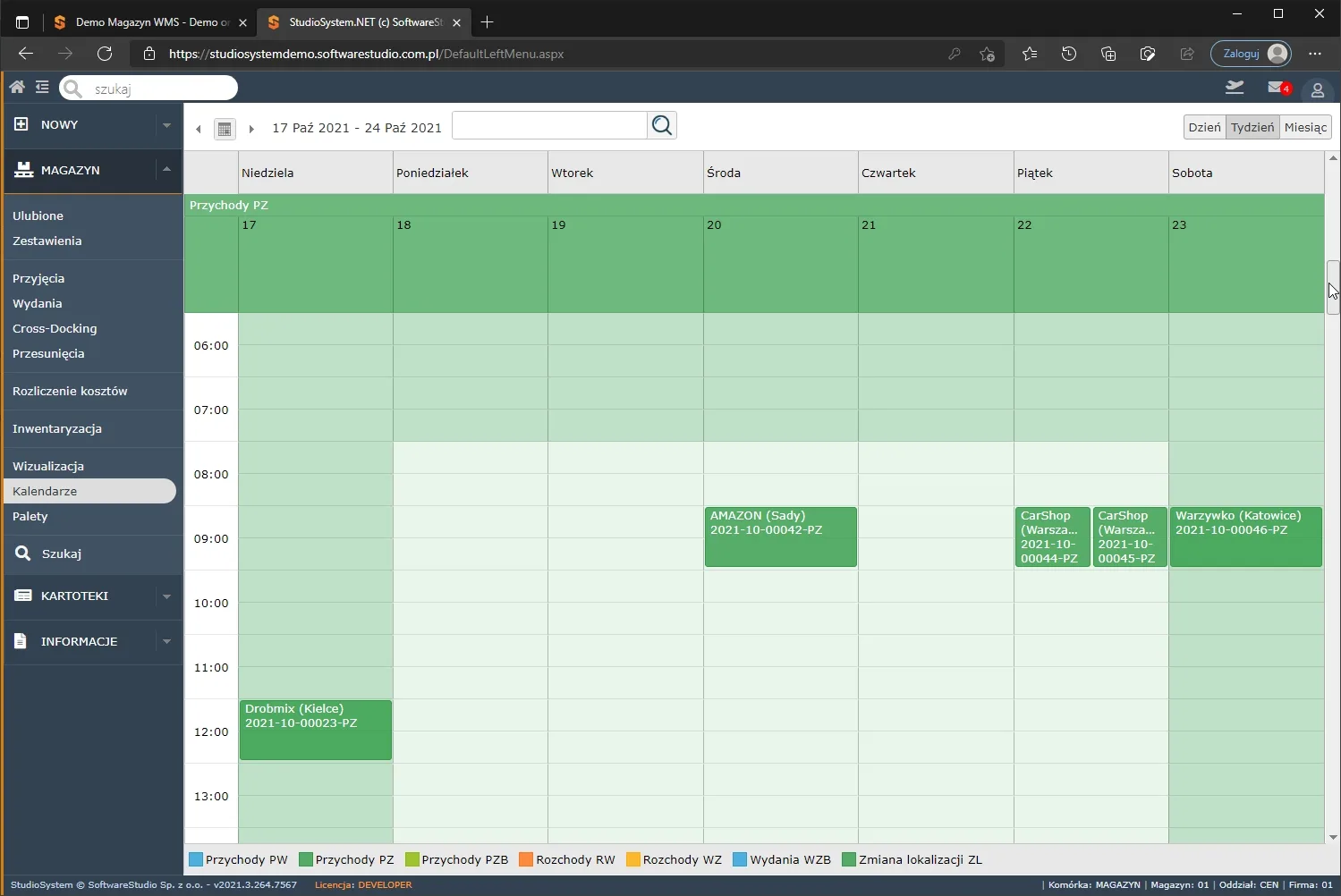Screen dimensions: 1341x896
Task: Open the mail notifications icon
Action: [x=1278, y=88]
